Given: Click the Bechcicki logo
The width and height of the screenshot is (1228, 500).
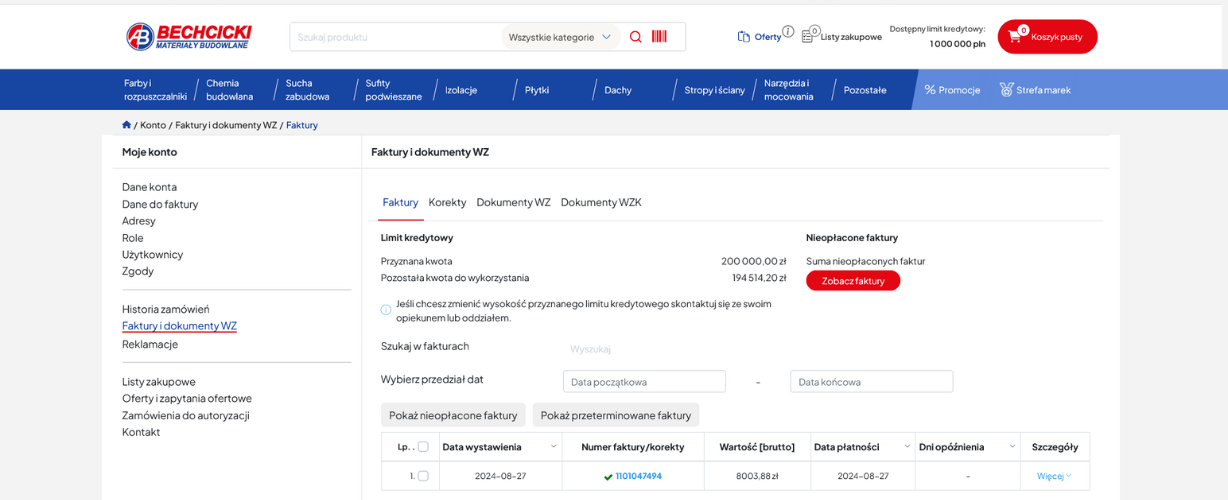Looking at the screenshot, I should click(x=189, y=36).
